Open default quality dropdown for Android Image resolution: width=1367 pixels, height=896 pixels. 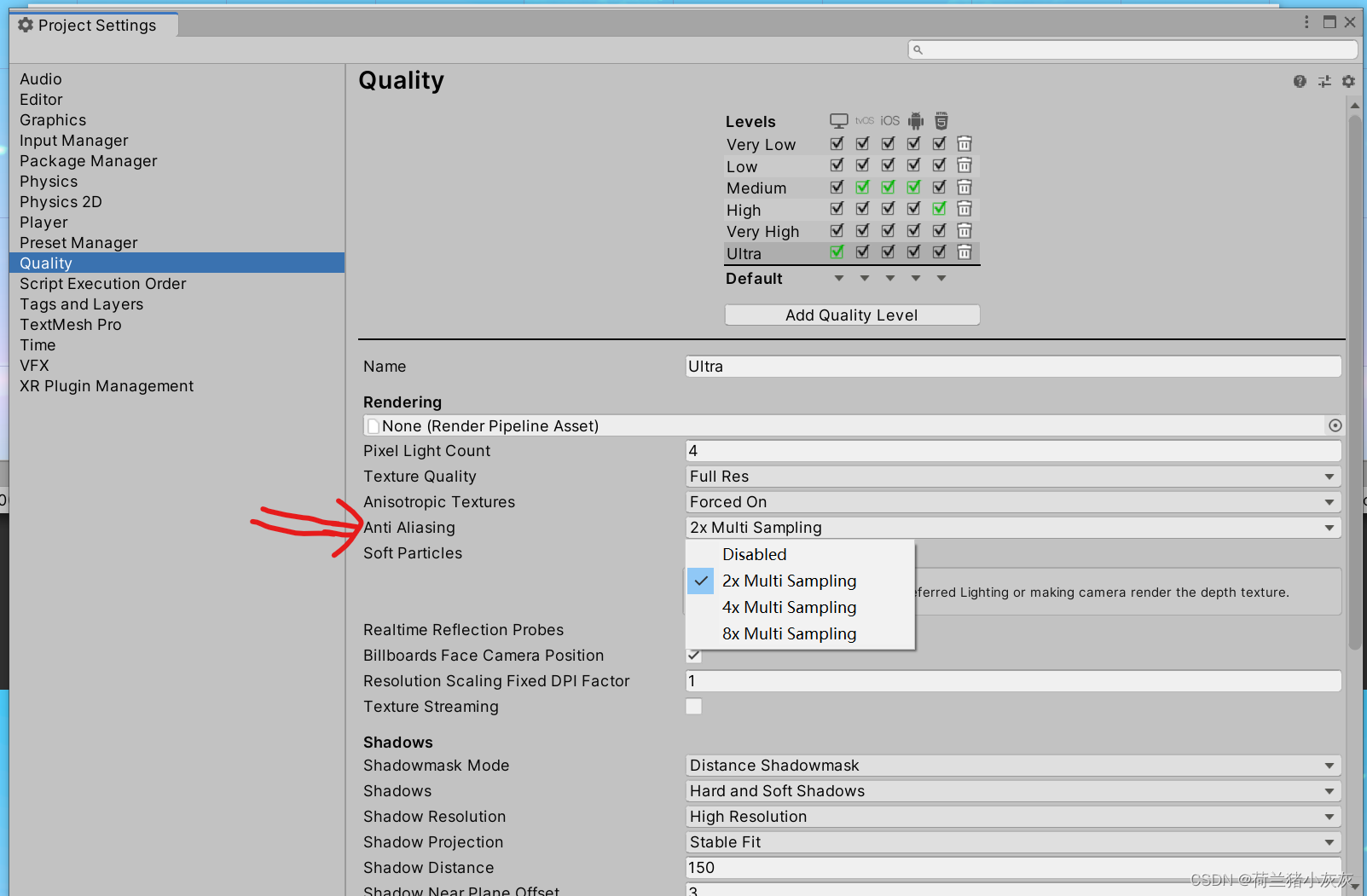tap(916, 278)
